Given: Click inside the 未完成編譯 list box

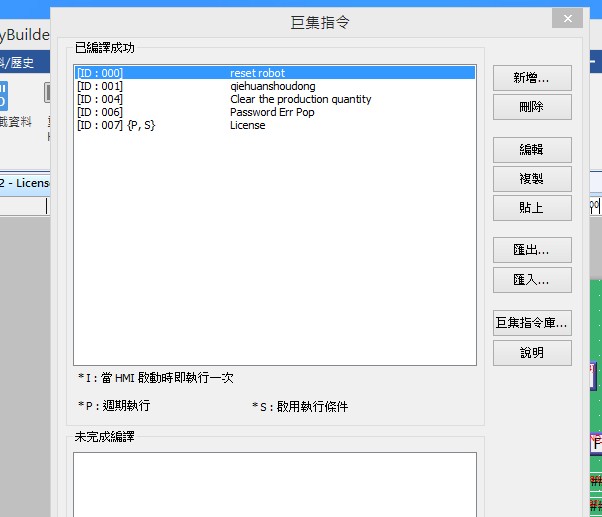Looking at the screenshot, I should pyautogui.click(x=273, y=485).
